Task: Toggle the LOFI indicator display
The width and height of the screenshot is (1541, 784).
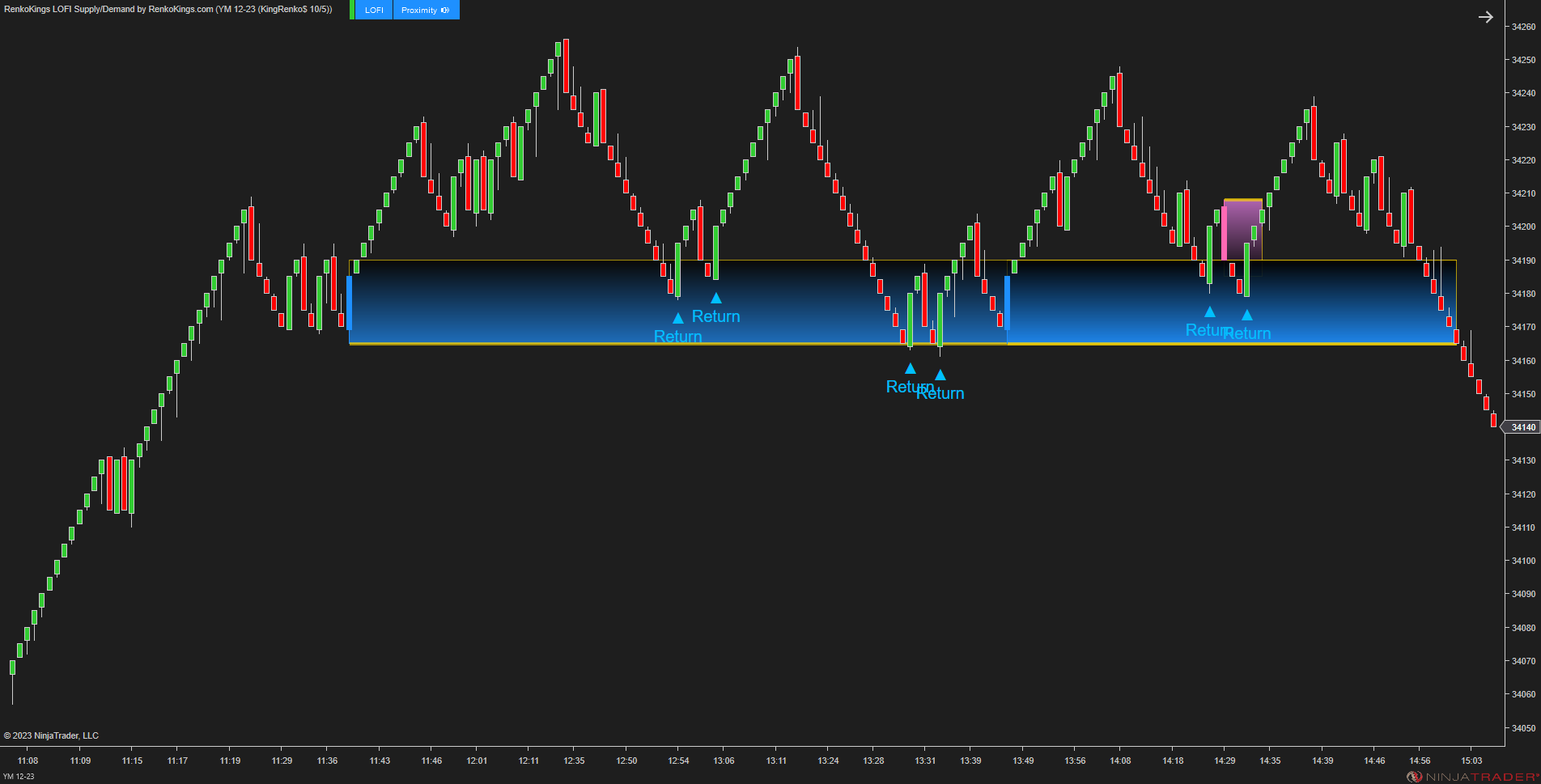Action: 372,10
